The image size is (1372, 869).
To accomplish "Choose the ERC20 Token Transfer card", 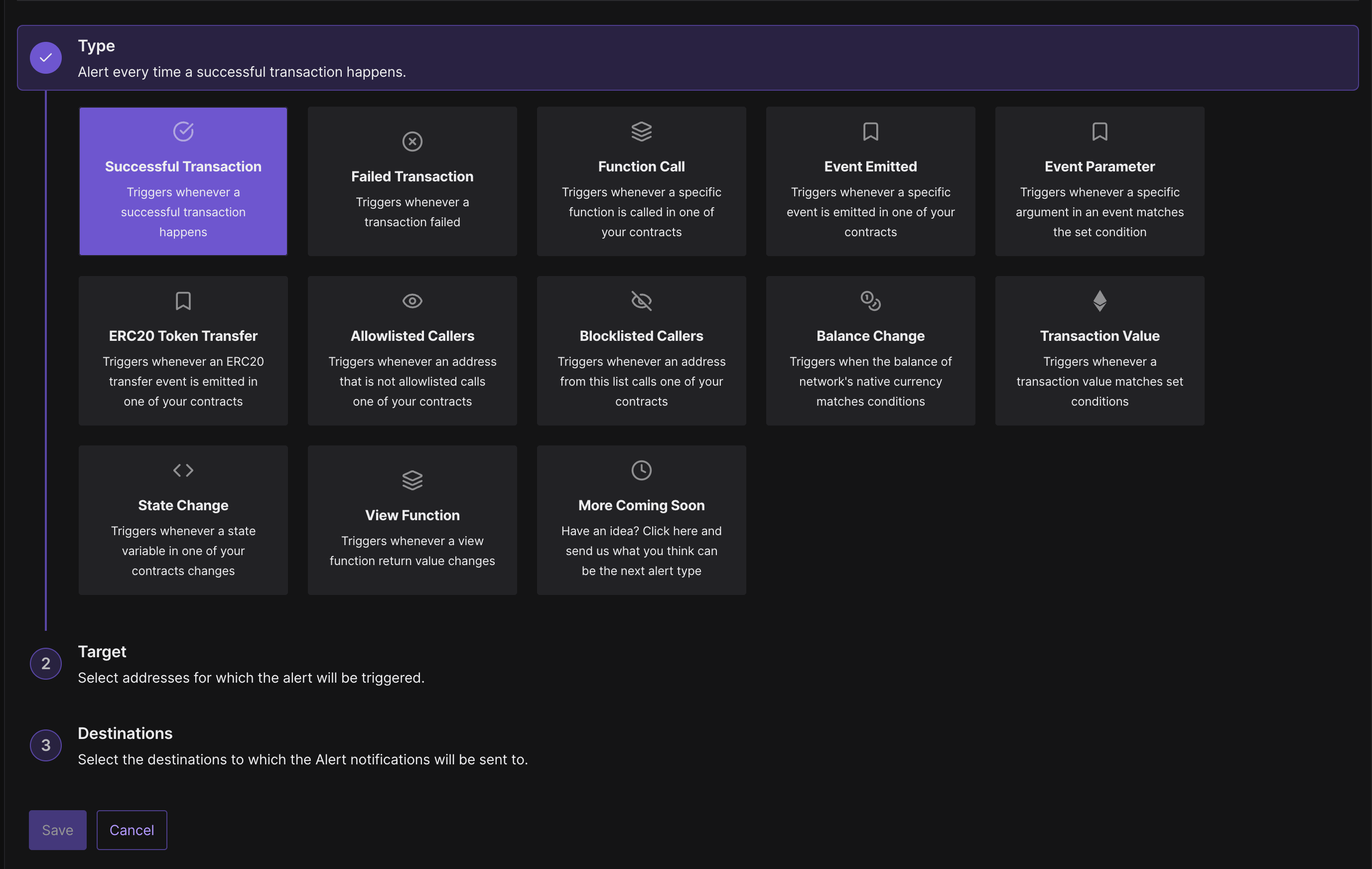I will point(183,350).
